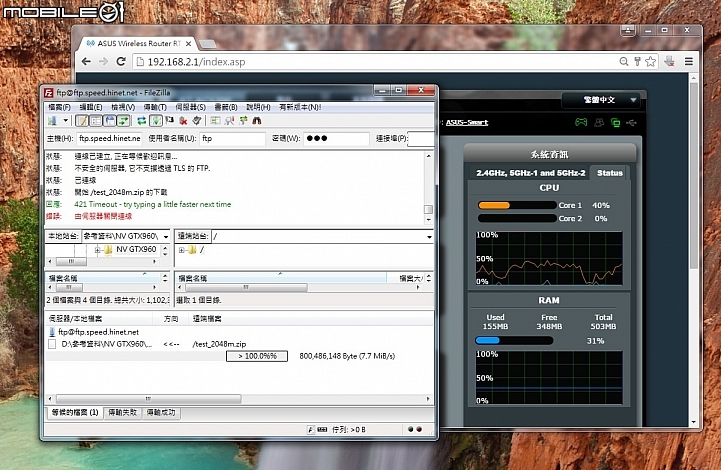This screenshot has height=470, width=721.
Task: Toggle the local directory tree view button
Action: point(96,120)
